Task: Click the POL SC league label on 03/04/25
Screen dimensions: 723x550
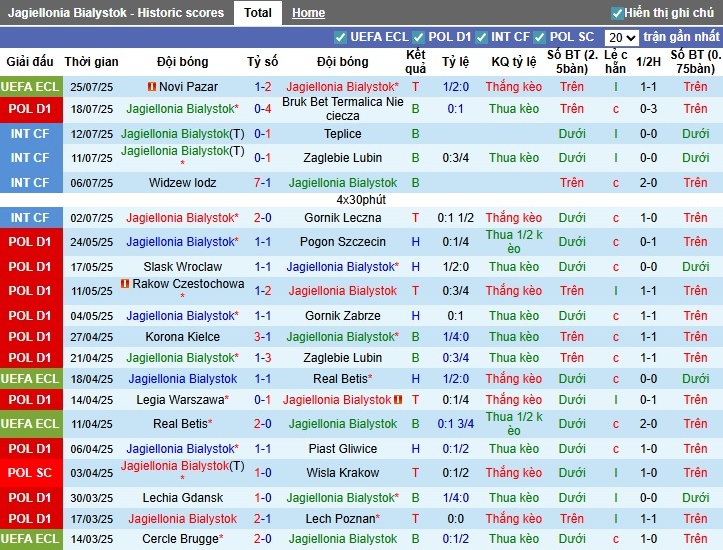Action: [x=30, y=473]
